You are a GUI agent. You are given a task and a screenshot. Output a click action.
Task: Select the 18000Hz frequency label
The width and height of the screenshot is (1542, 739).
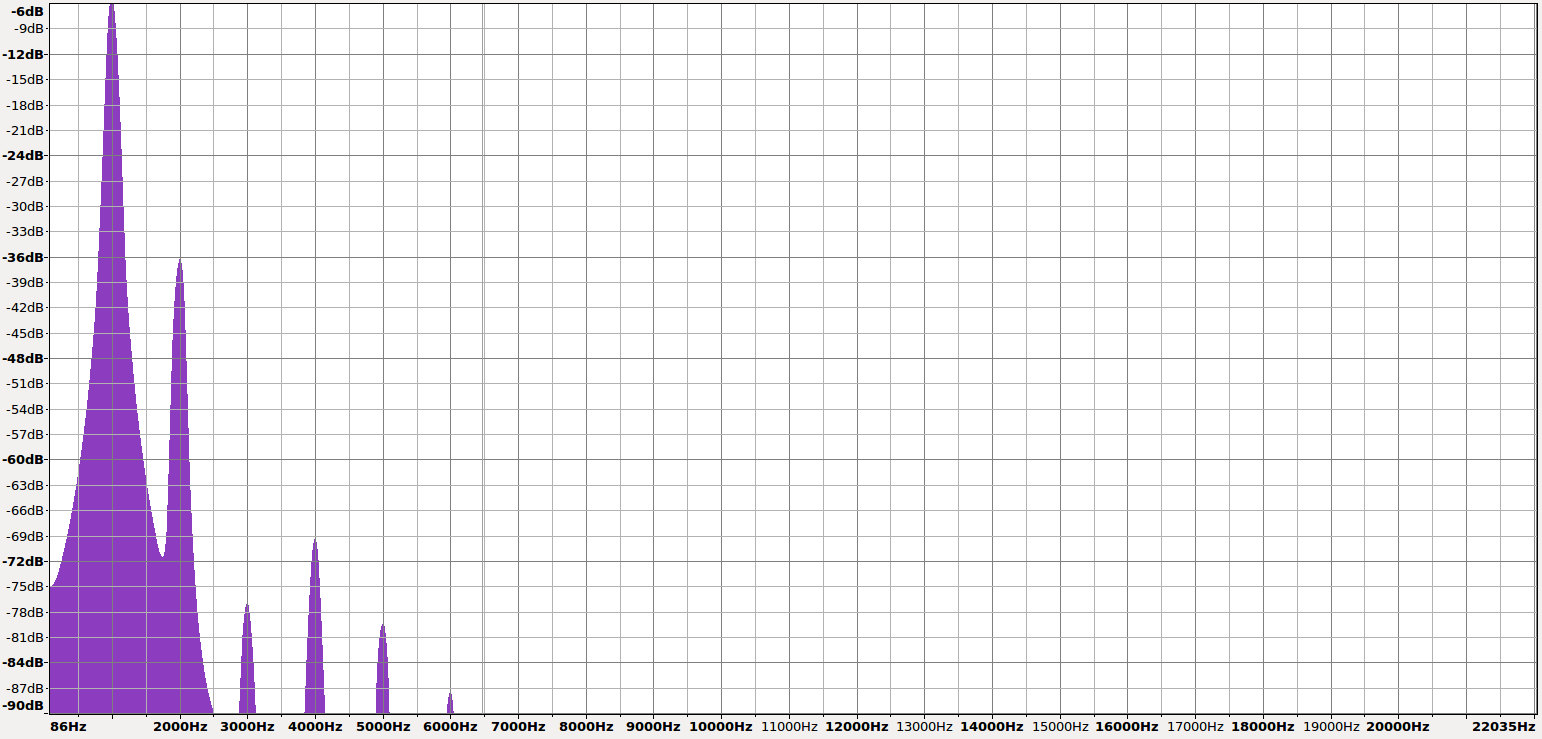click(x=1263, y=726)
